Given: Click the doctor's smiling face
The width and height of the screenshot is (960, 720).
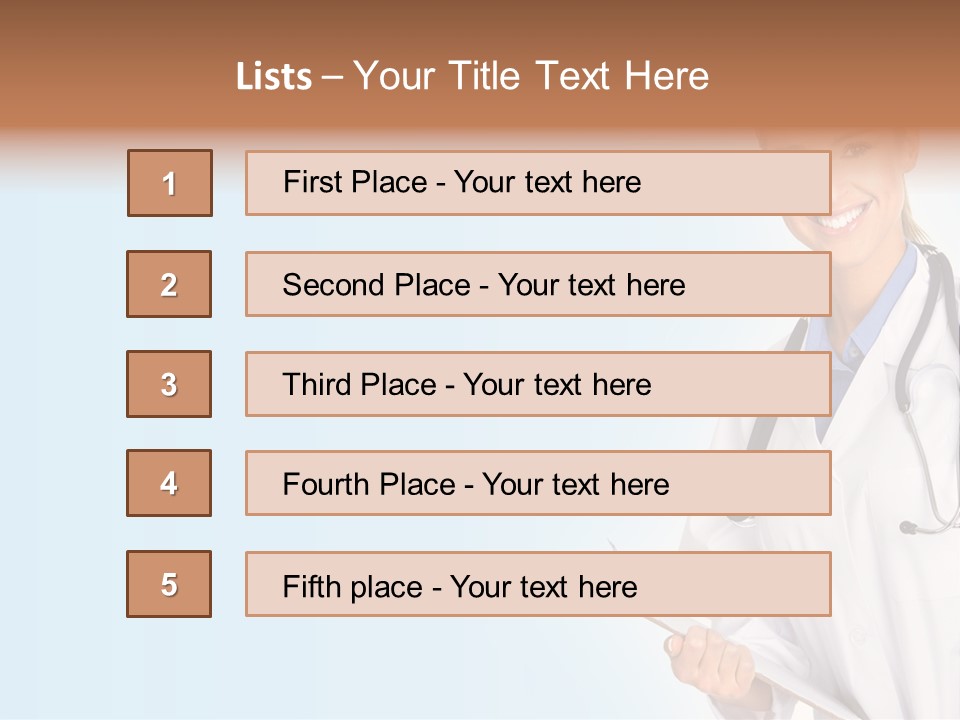Looking at the screenshot, I should point(851,196).
